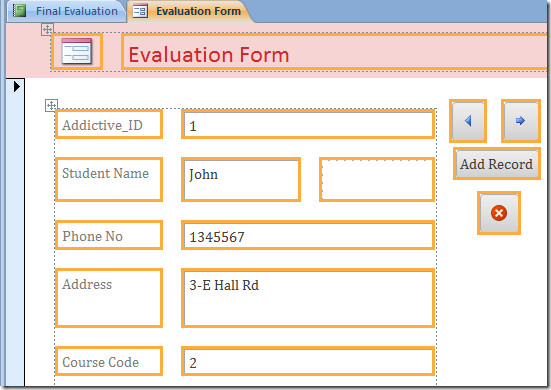Image resolution: width=551 pixels, height=390 pixels.
Task: Click the Addictive_ID field showing 1
Action: pos(308,124)
